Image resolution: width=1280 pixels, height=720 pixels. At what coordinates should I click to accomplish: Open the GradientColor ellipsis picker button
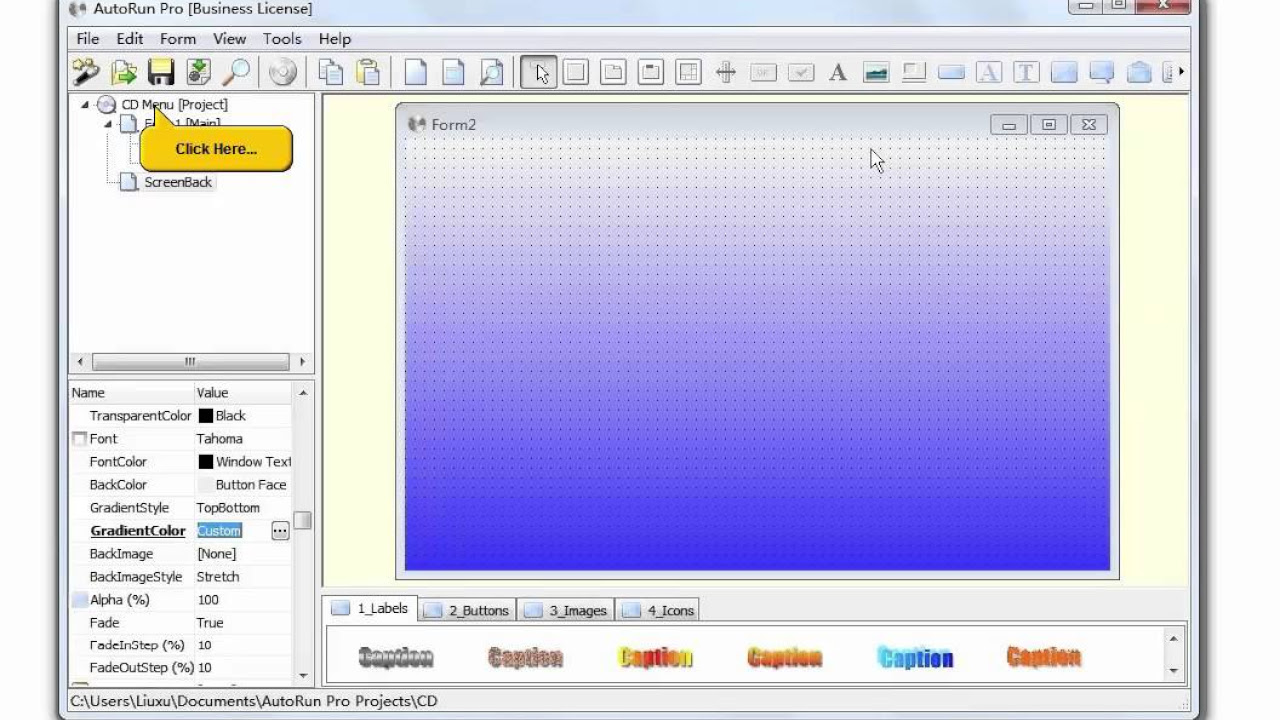(x=280, y=531)
